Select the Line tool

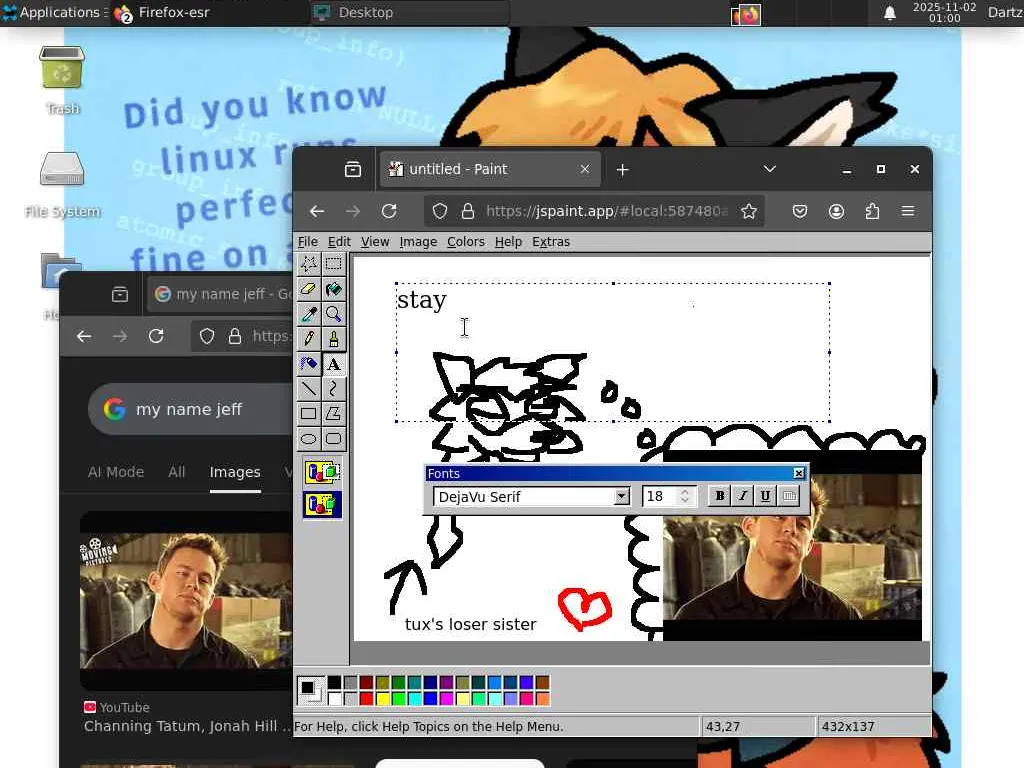pyautogui.click(x=309, y=389)
